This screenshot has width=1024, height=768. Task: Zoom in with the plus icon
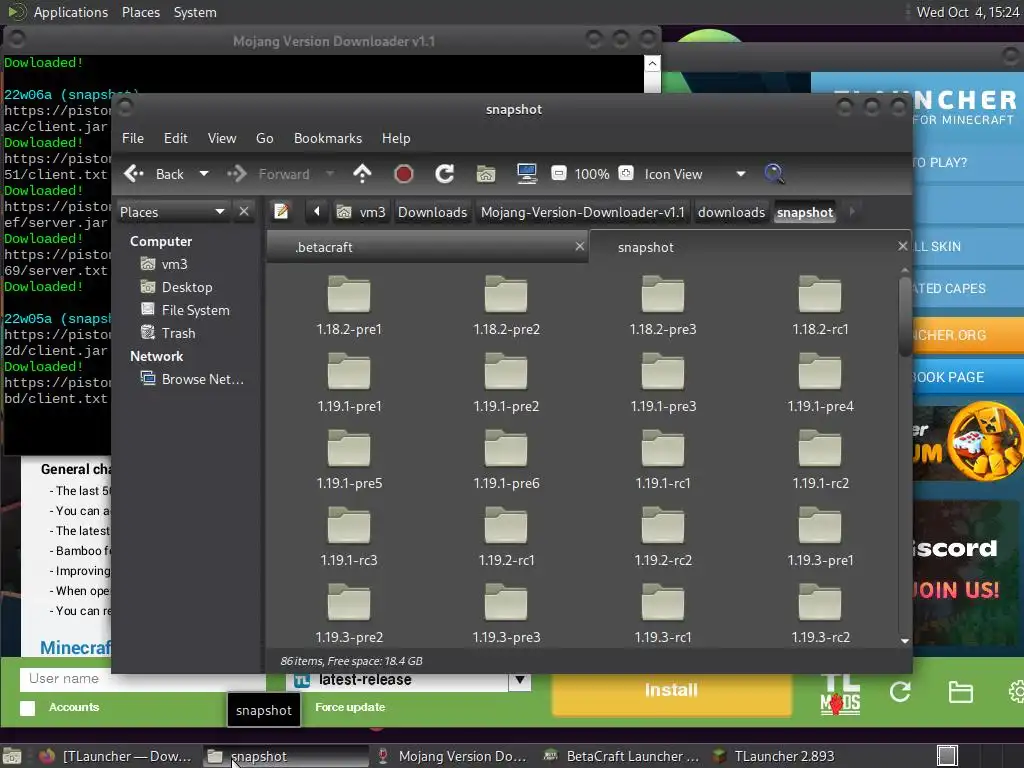(x=626, y=174)
